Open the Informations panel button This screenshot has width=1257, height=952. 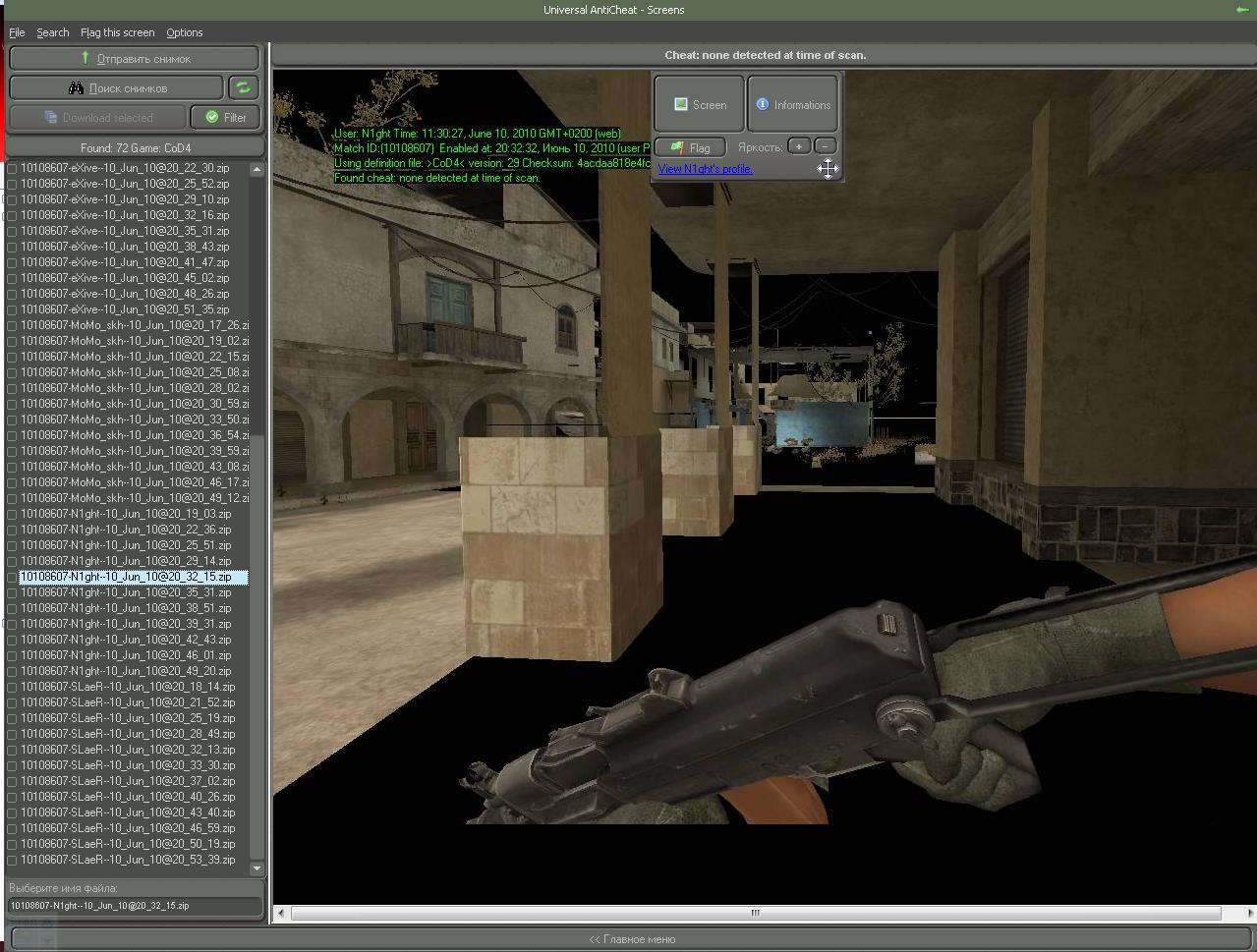[792, 104]
